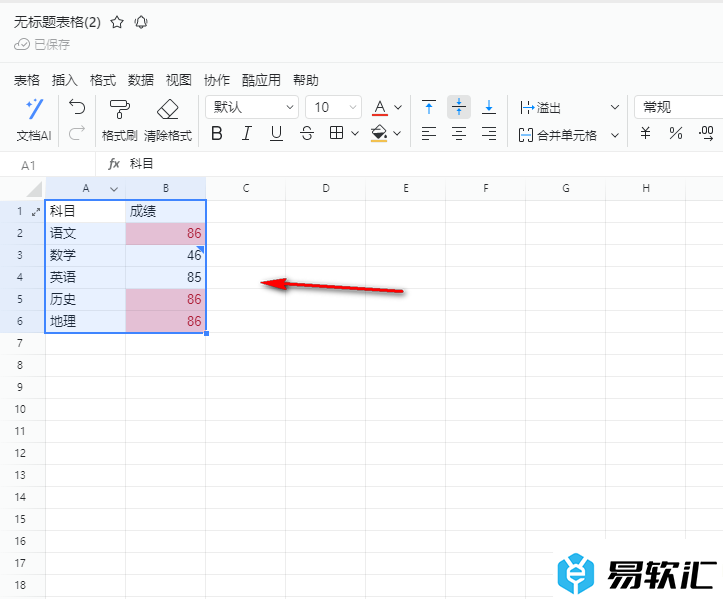The height and width of the screenshot is (599, 723).
Task: Toggle strikethrough formatting
Action: 307,134
